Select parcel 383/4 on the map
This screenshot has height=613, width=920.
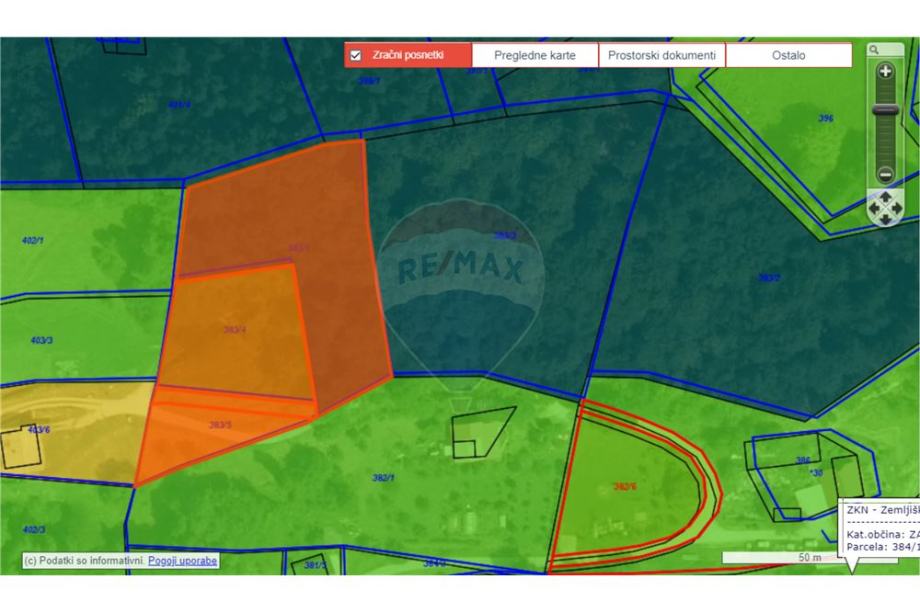235,330
